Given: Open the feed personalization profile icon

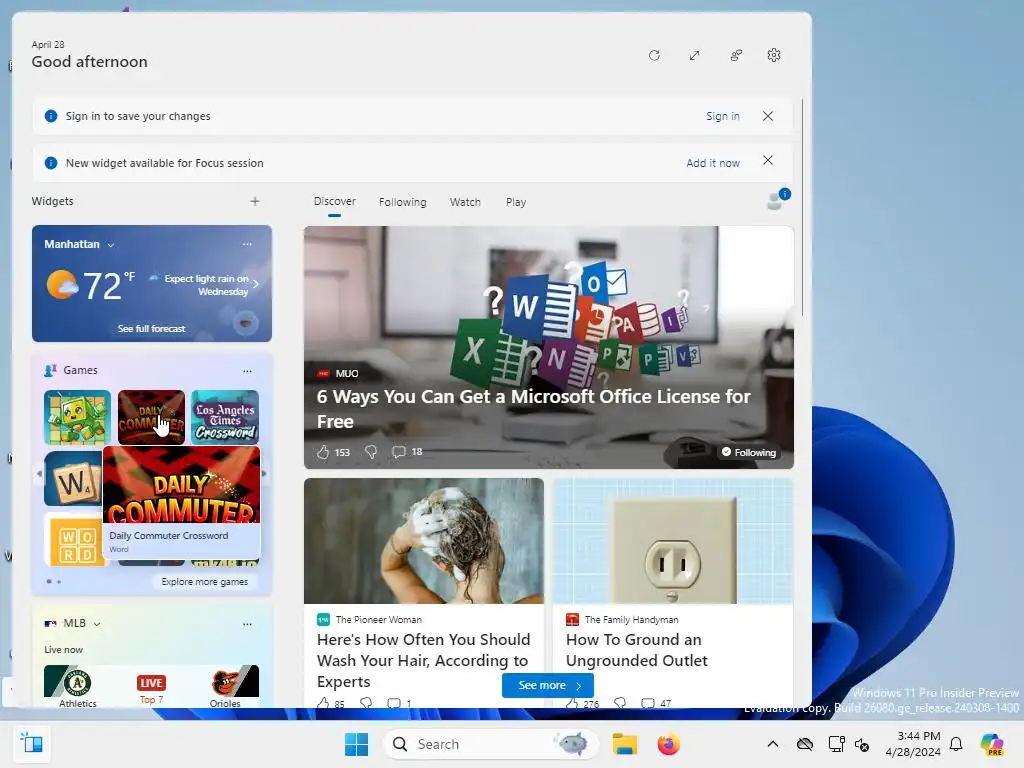Looking at the screenshot, I should point(777,200).
